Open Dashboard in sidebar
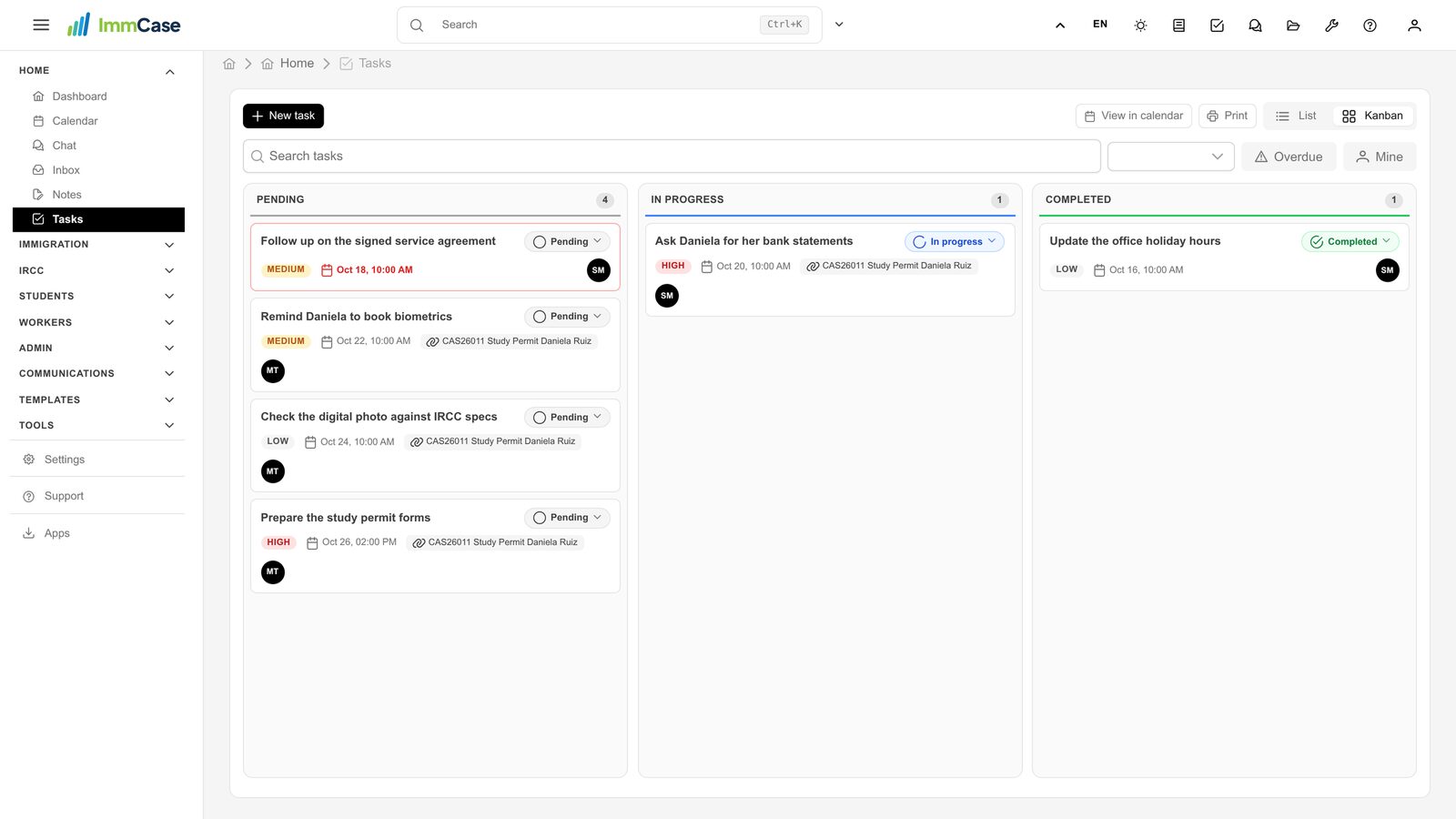Image resolution: width=1456 pixels, height=819 pixels. [98, 96]
